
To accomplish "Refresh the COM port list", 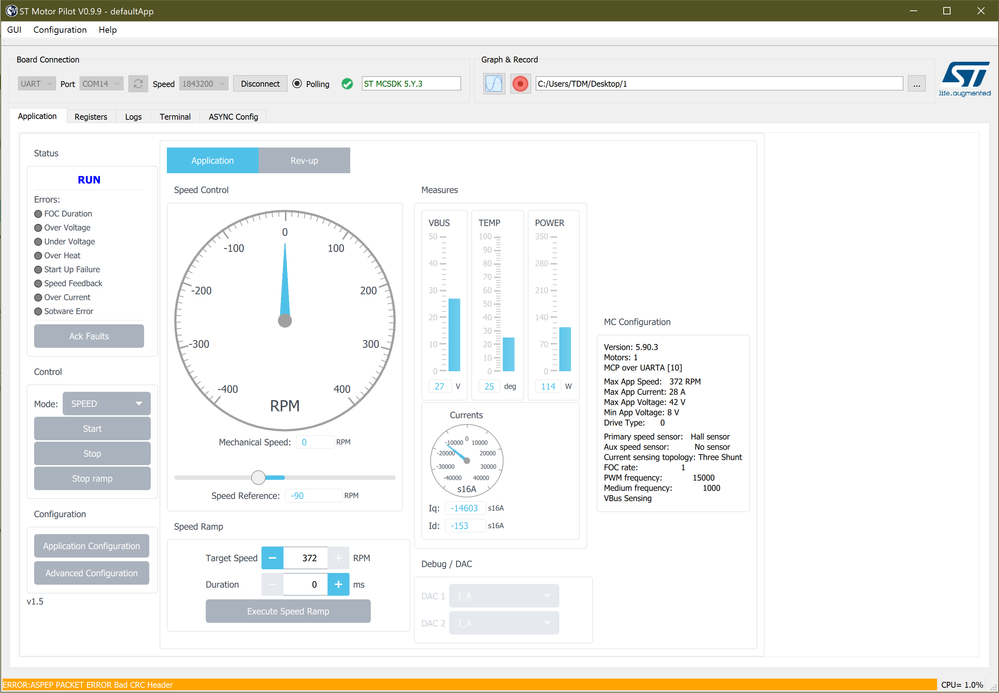I will (x=138, y=83).
